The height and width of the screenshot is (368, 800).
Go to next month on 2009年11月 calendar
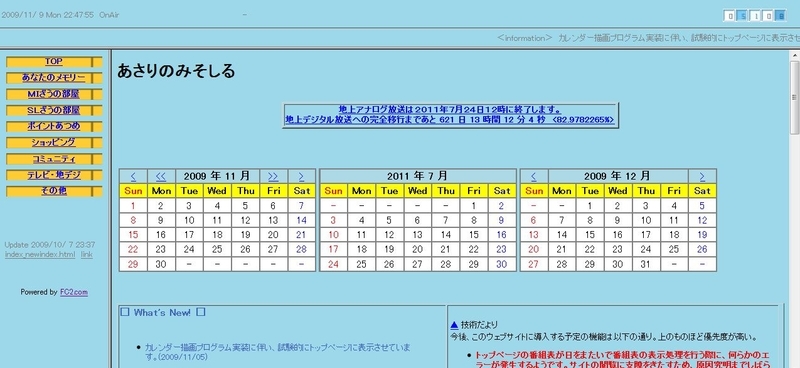tap(301, 177)
